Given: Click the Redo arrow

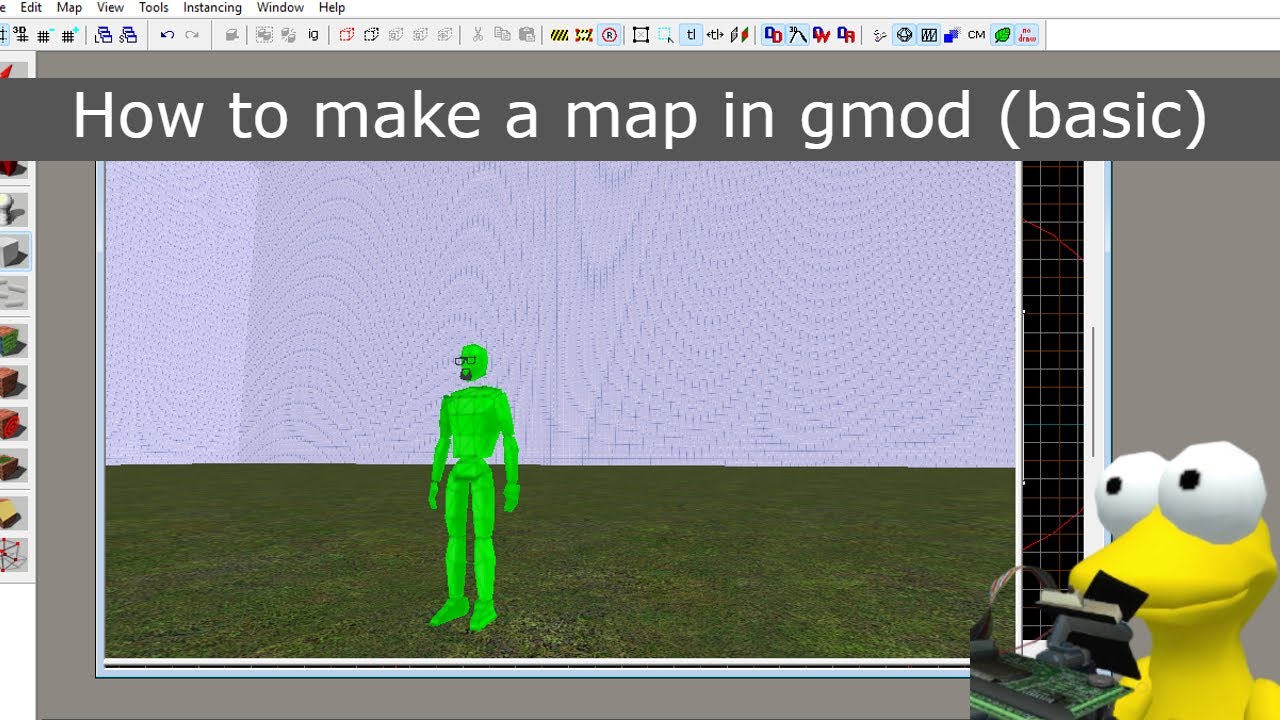Looking at the screenshot, I should 192,35.
